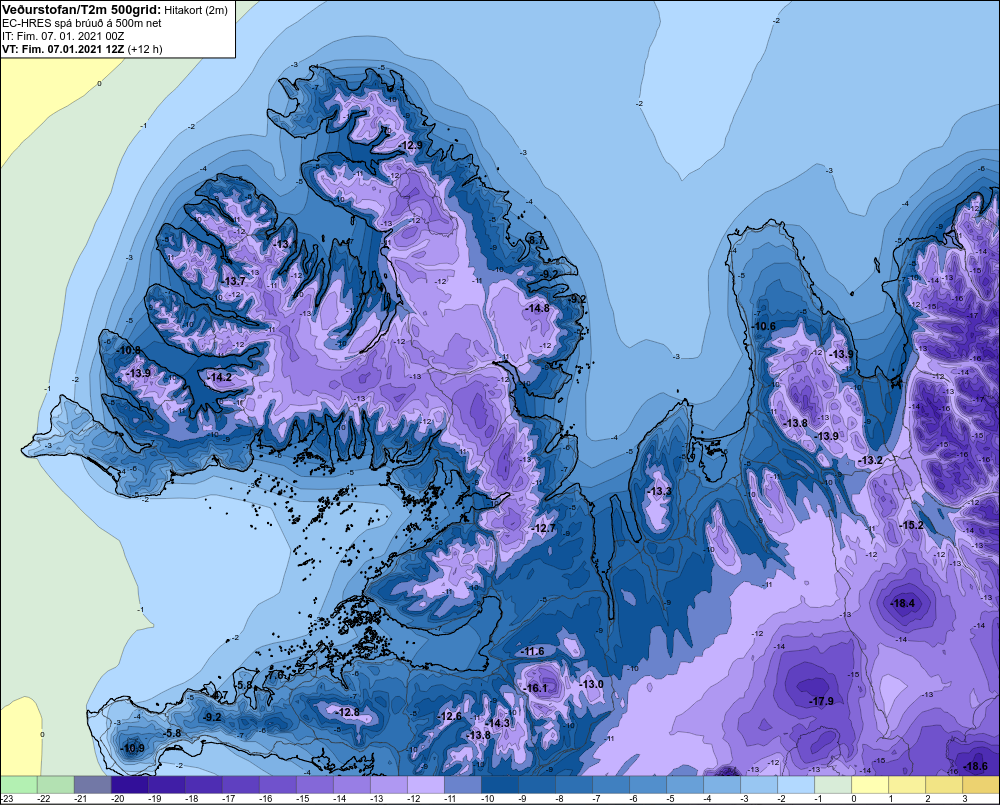Viewport: 1000px width, 805px height.
Task: Select the -13.0 temperature value
Action: [x=591, y=684]
